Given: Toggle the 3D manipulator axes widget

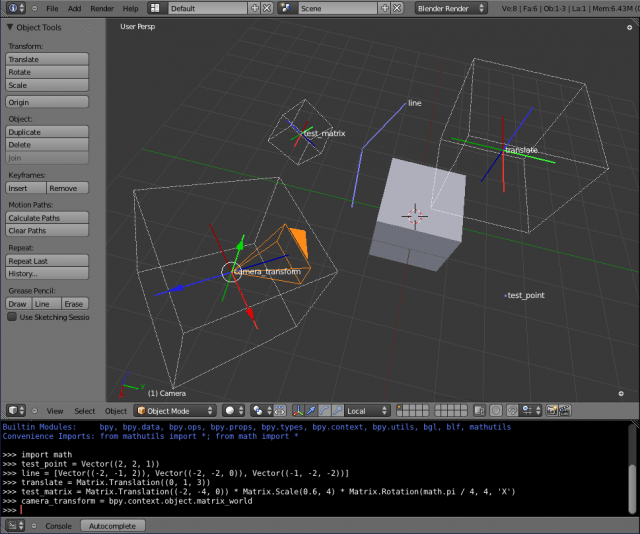Looking at the screenshot, I should tap(298, 410).
